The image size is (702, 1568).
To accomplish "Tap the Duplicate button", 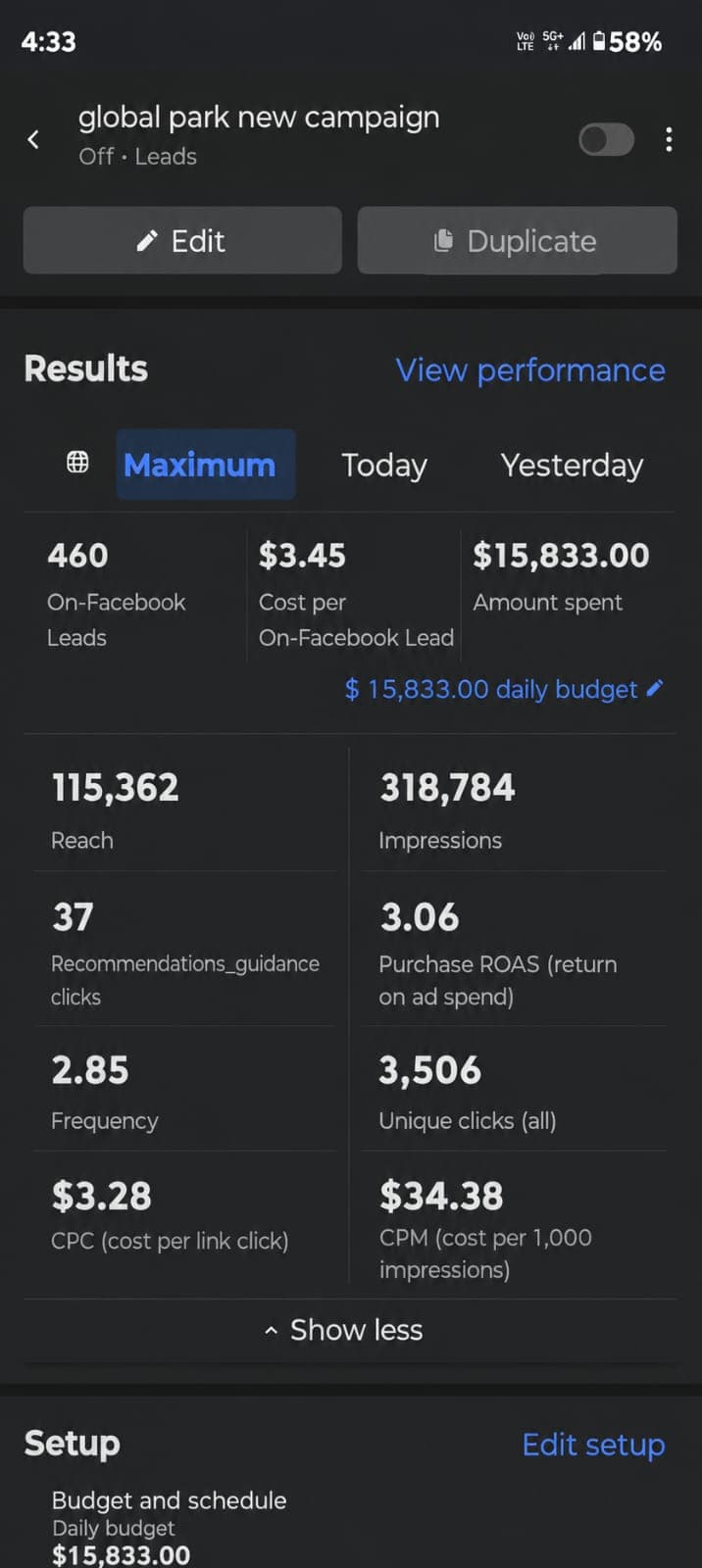I will click(x=517, y=240).
